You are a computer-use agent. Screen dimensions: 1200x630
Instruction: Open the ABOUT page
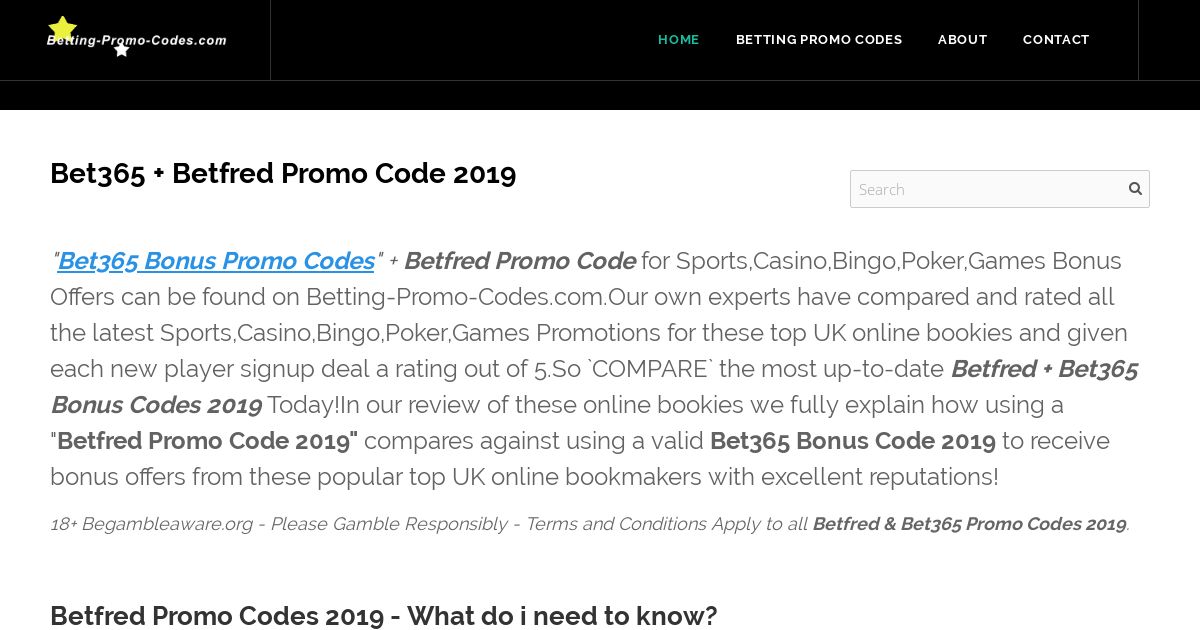(x=963, y=40)
